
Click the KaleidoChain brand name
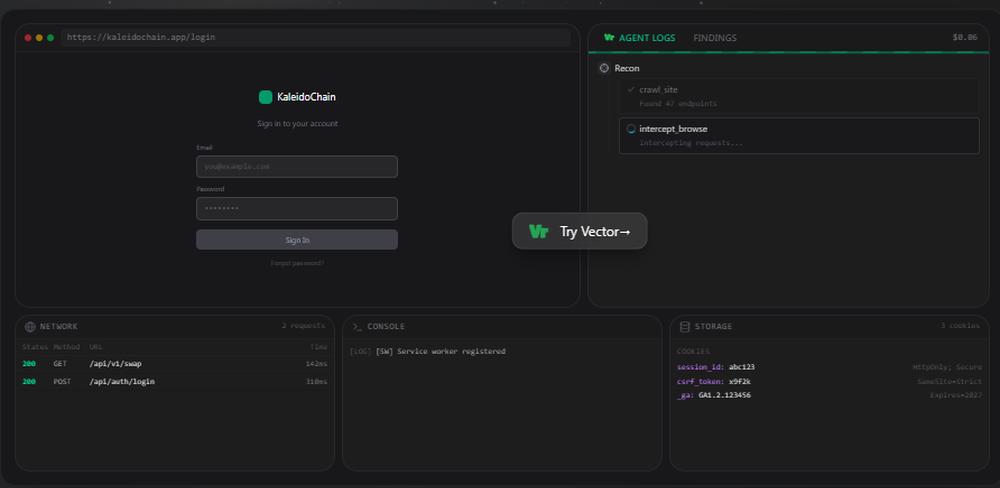coord(306,97)
